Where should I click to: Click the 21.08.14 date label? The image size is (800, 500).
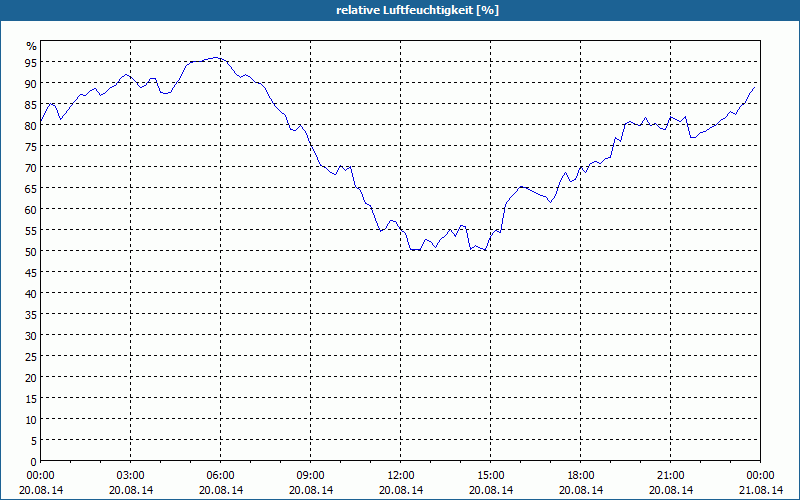coord(761,490)
